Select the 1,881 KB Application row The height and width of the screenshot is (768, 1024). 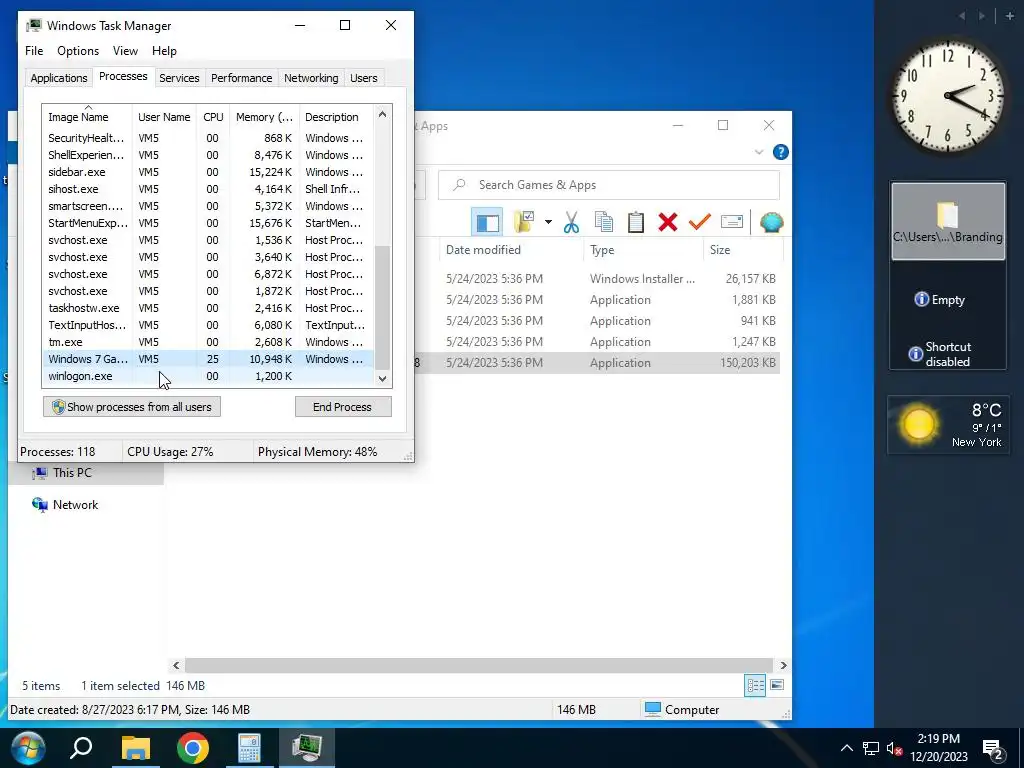click(597, 300)
